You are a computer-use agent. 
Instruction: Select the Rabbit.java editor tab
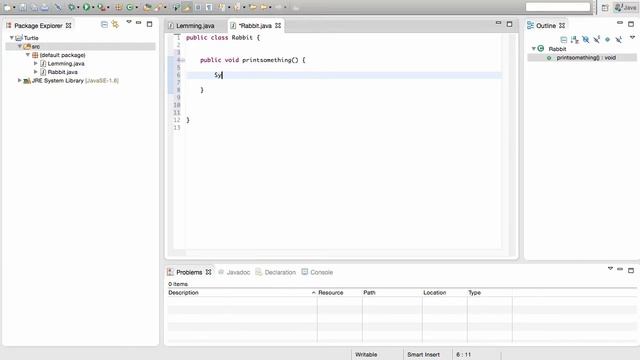tap(255, 26)
